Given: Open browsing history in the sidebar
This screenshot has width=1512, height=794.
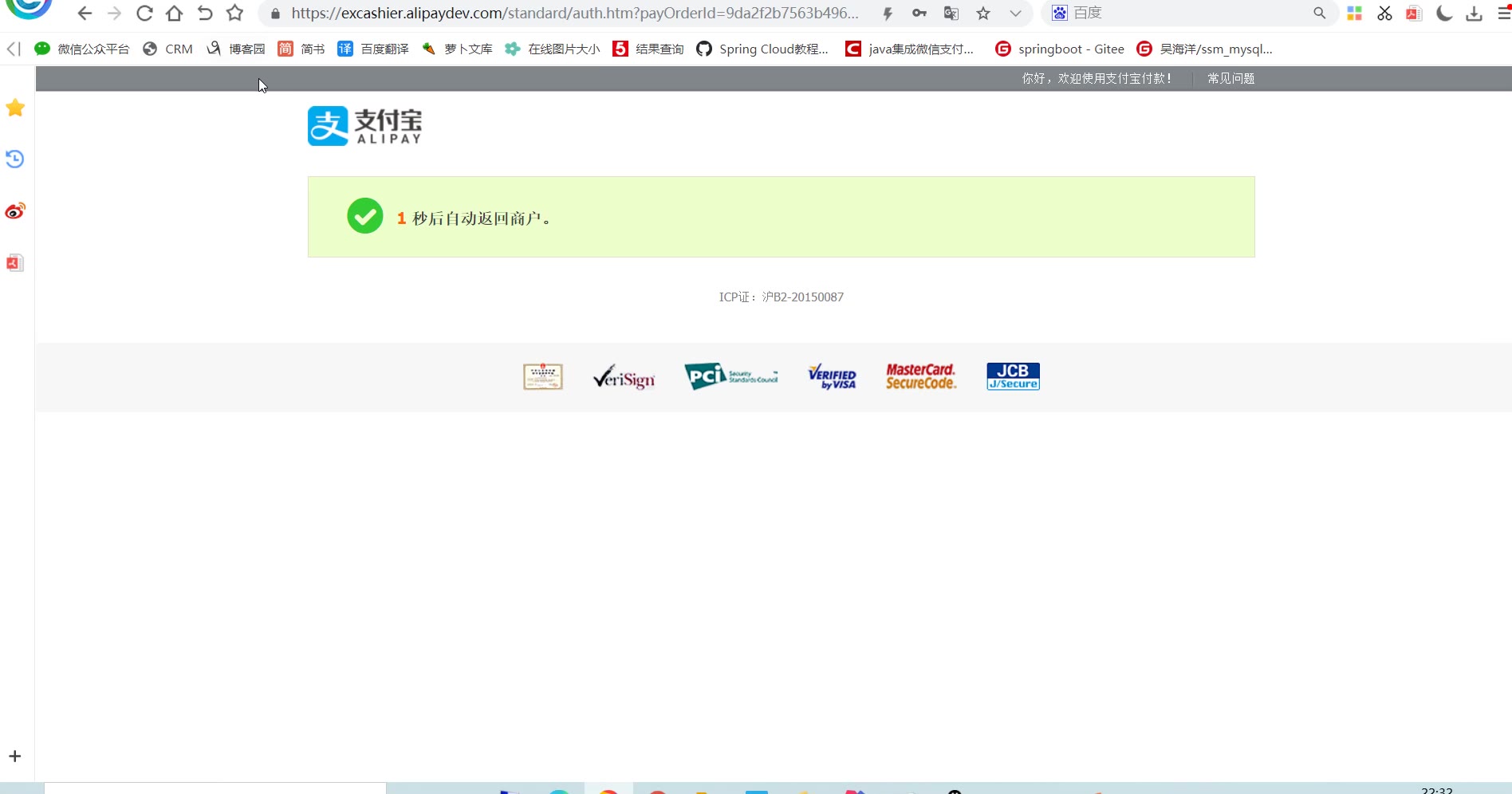Looking at the screenshot, I should click(15, 159).
